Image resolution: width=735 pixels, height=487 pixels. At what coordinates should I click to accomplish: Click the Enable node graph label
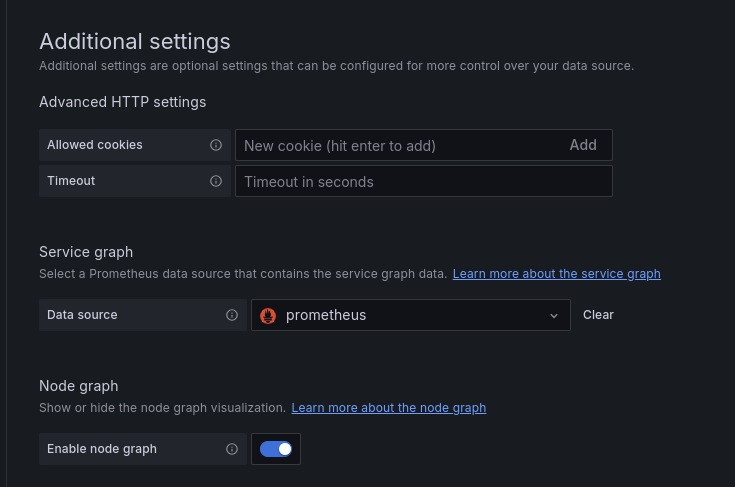pos(102,449)
